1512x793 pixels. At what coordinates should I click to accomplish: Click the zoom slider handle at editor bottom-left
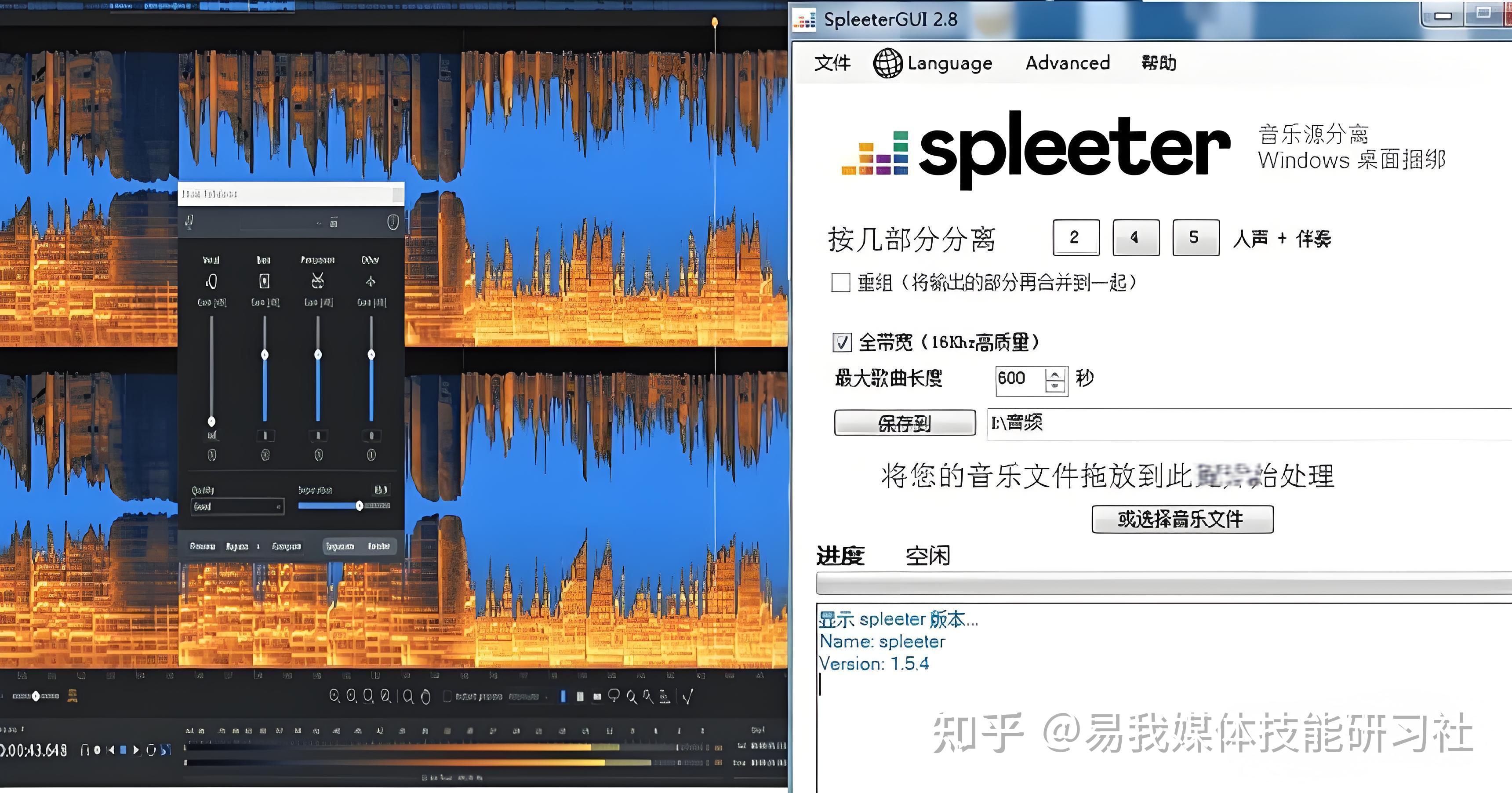click(36, 696)
